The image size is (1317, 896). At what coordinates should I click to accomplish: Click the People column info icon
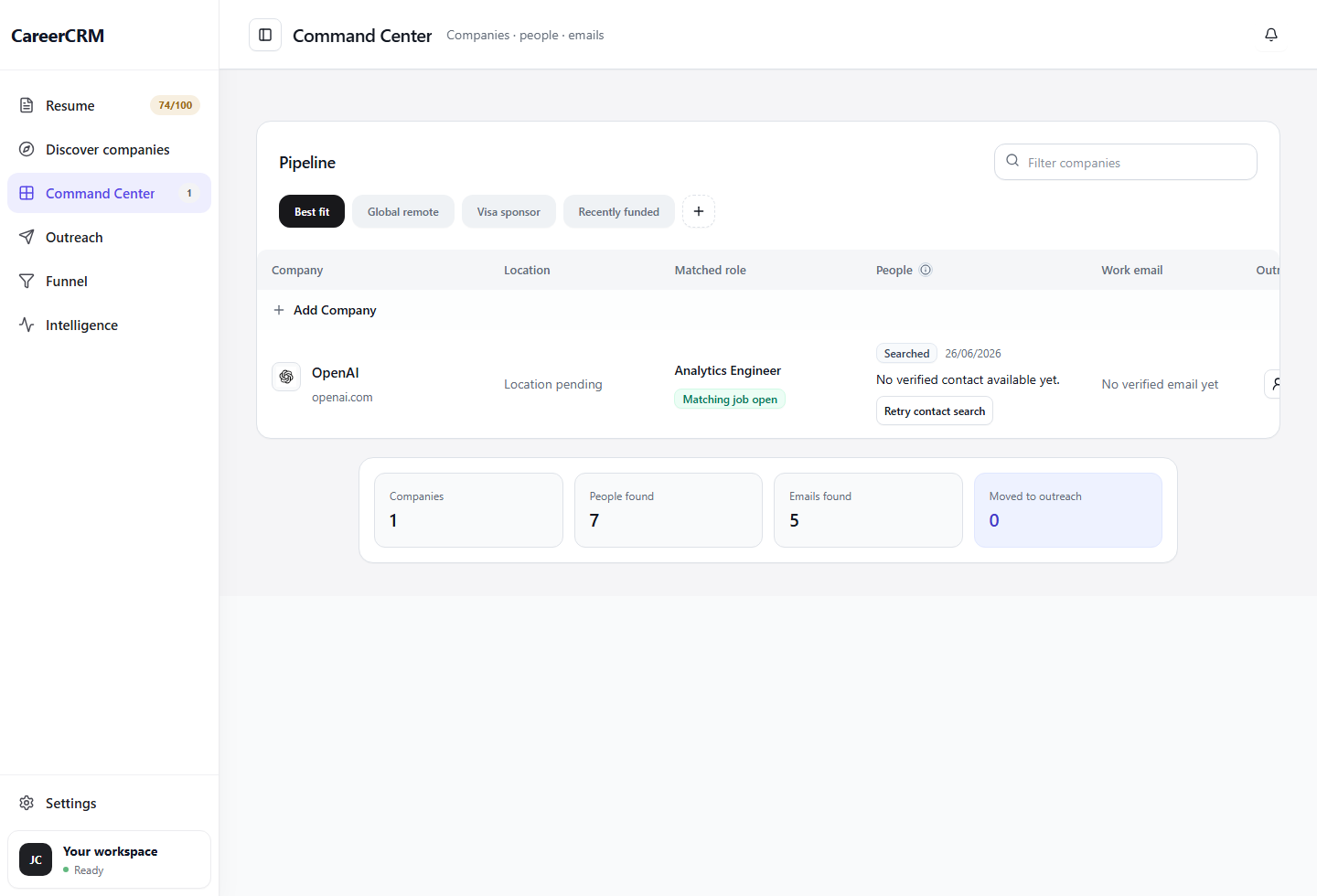click(x=926, y=270)
